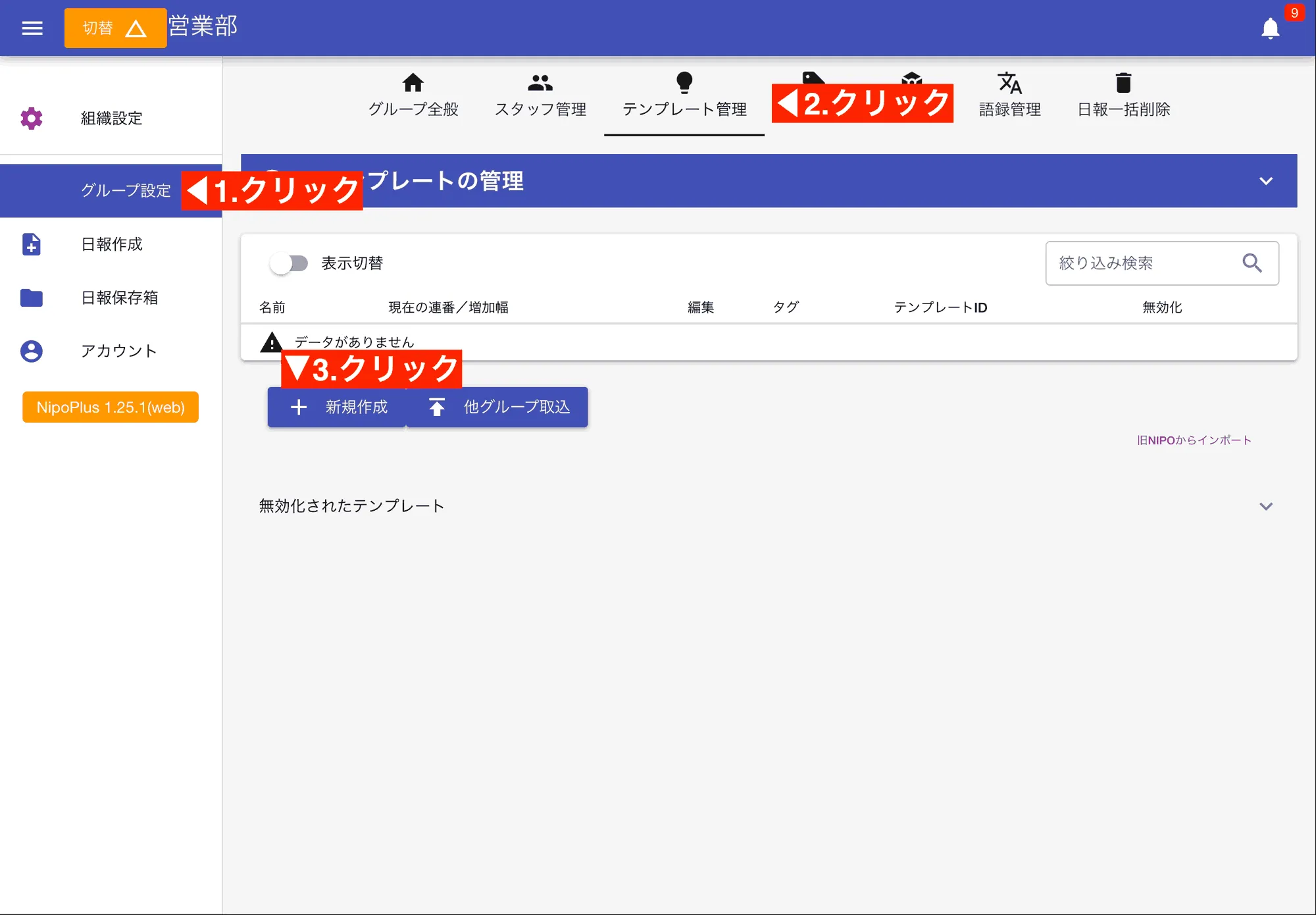Click the magnifier icon in the search box

pyautogui.click(x=1253, y=263)
